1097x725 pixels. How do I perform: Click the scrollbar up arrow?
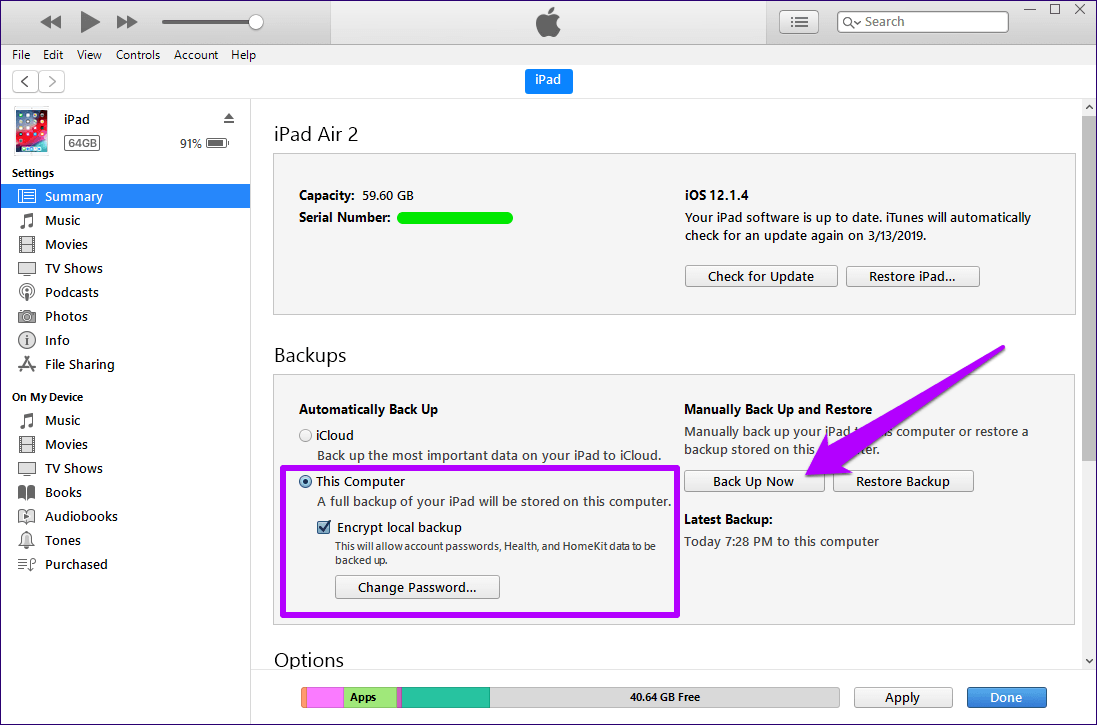1089,107
